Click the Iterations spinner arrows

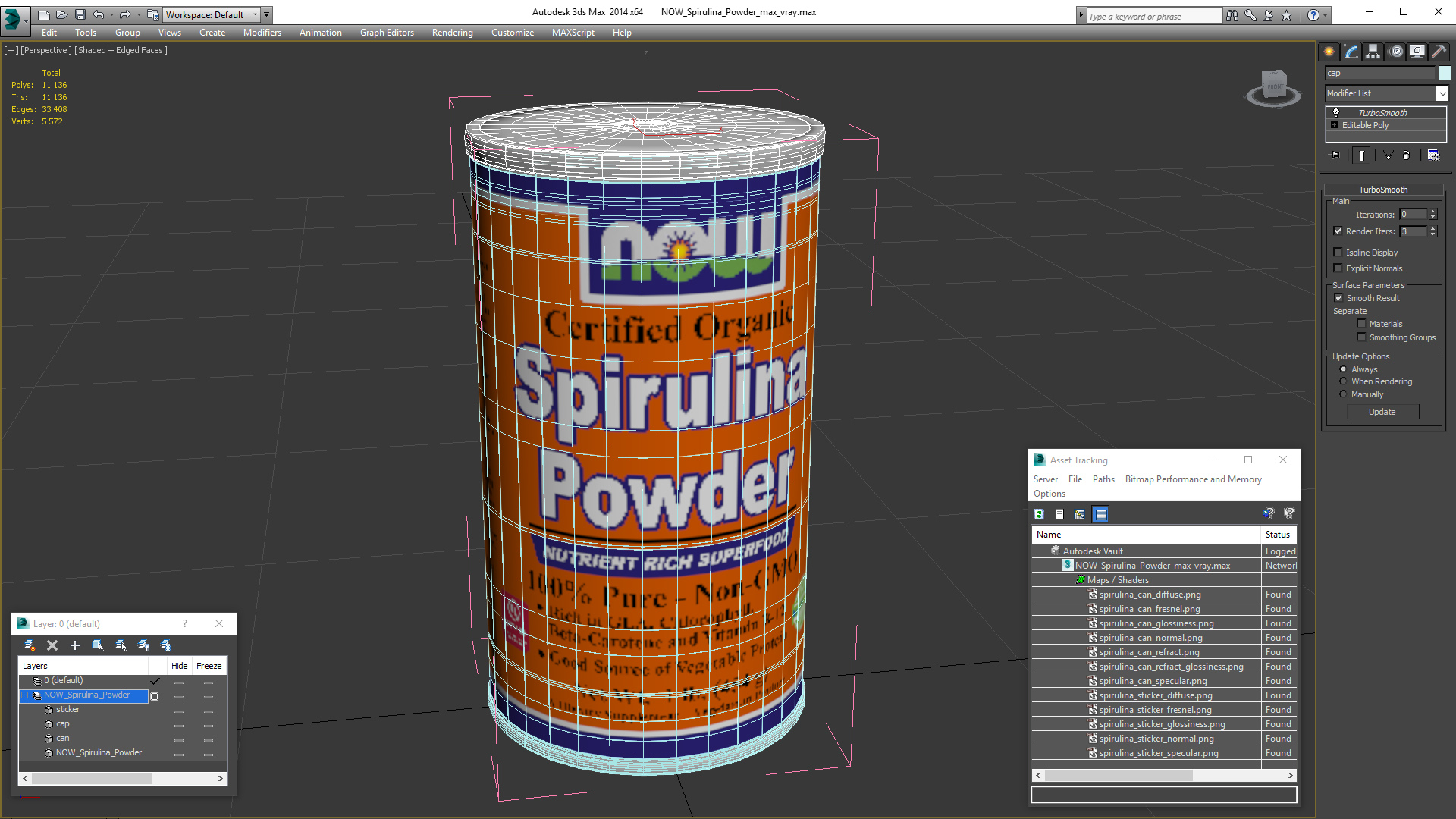pos(1432,215)
